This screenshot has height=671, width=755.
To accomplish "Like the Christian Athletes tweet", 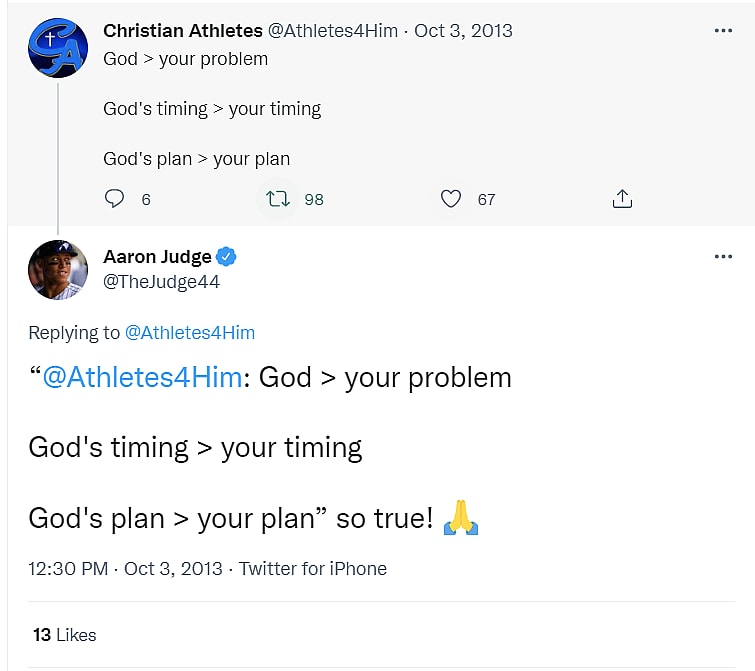I will (x=451, y=199).
